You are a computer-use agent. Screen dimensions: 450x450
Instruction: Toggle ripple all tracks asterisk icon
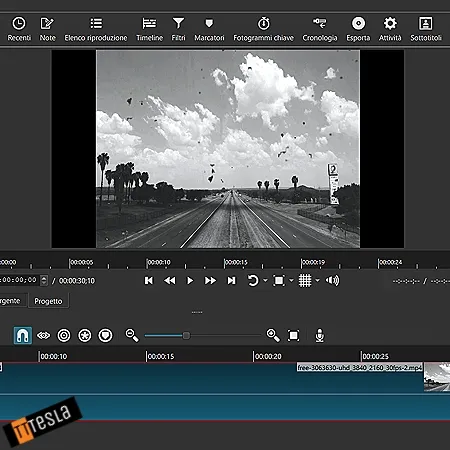point(85,335)
